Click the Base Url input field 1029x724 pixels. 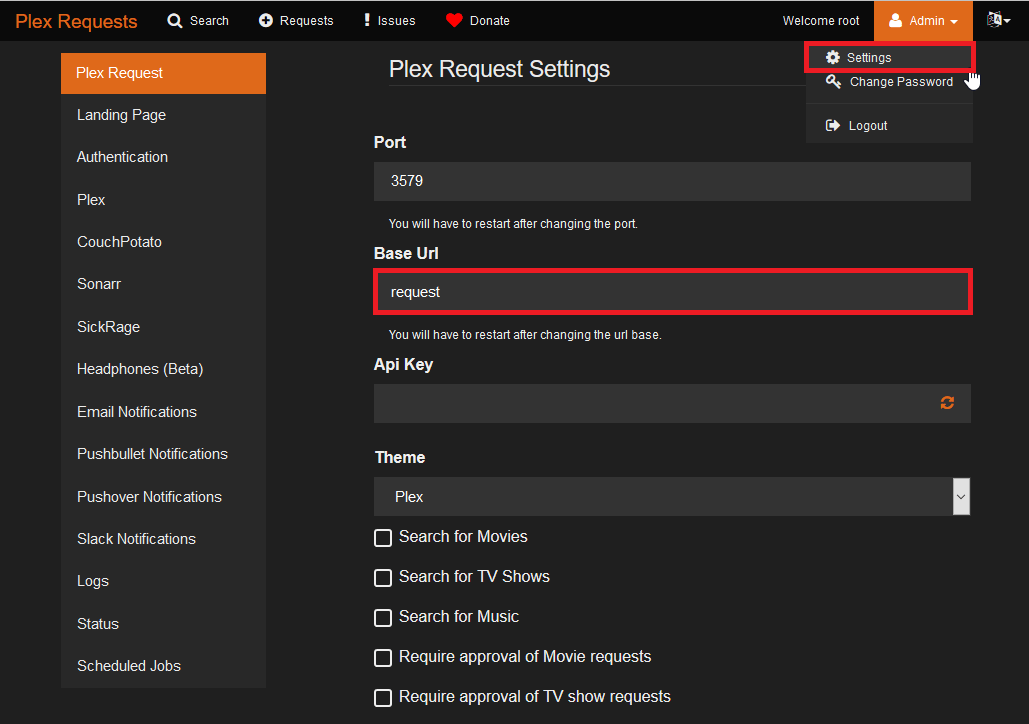(x=671, y=292)
